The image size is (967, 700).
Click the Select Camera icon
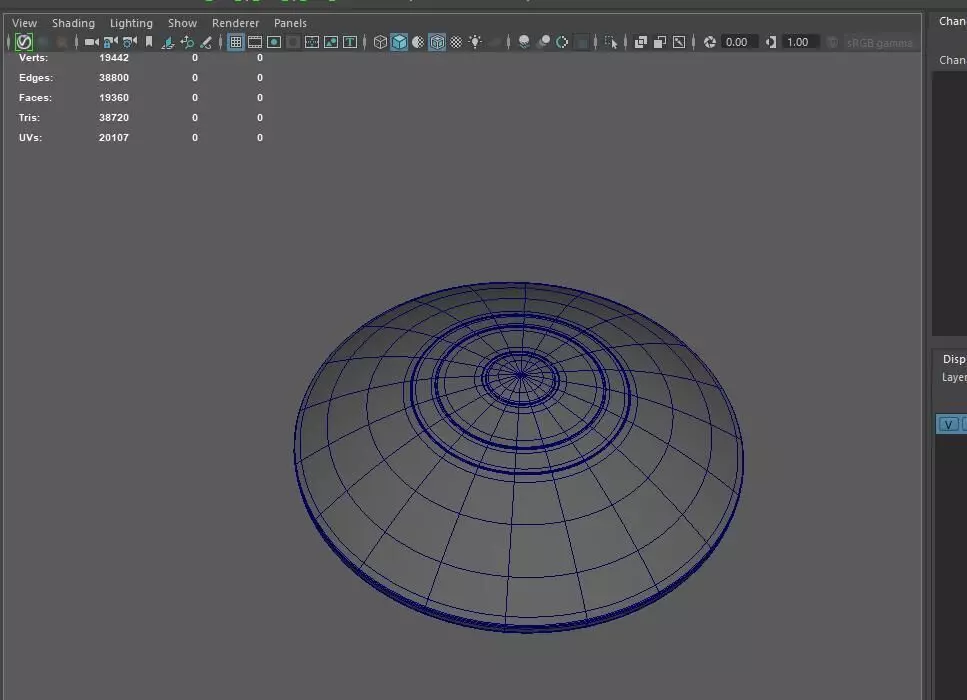pyautogui.click(x=91, y=42)
